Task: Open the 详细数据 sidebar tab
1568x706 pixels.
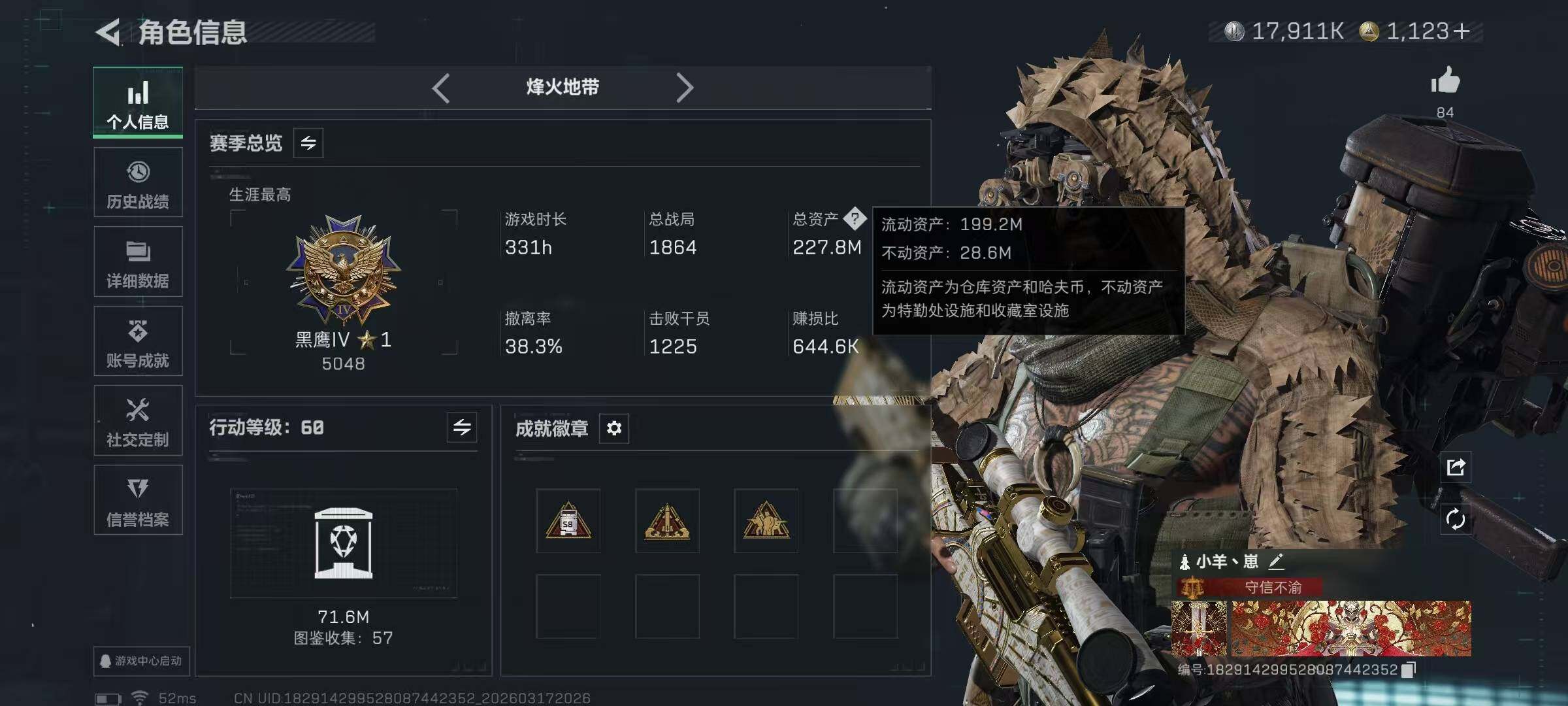Action: click(138, 261)
